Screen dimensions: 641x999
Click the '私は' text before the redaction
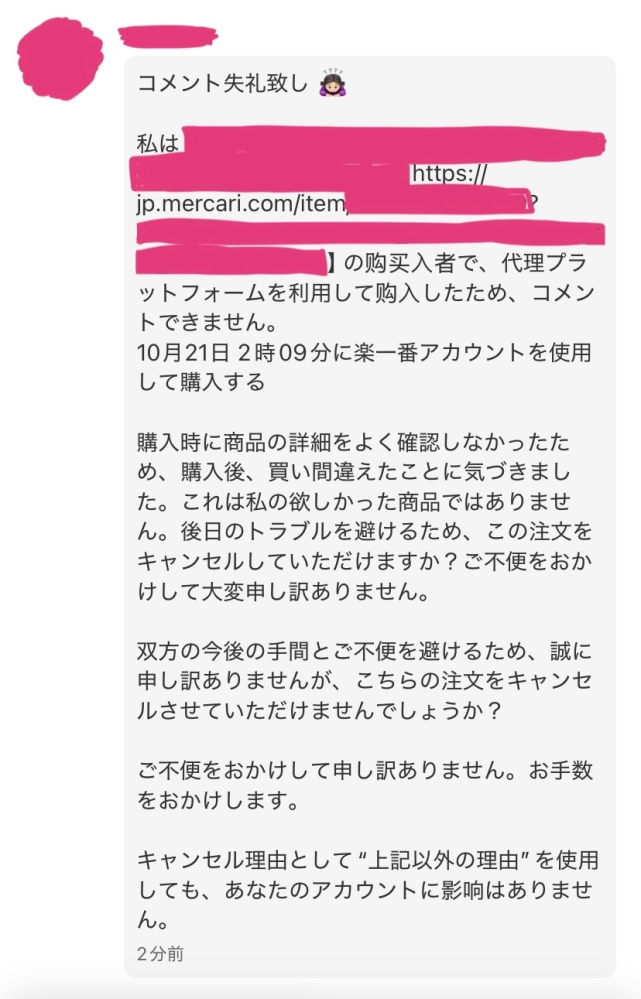(158, 143)
